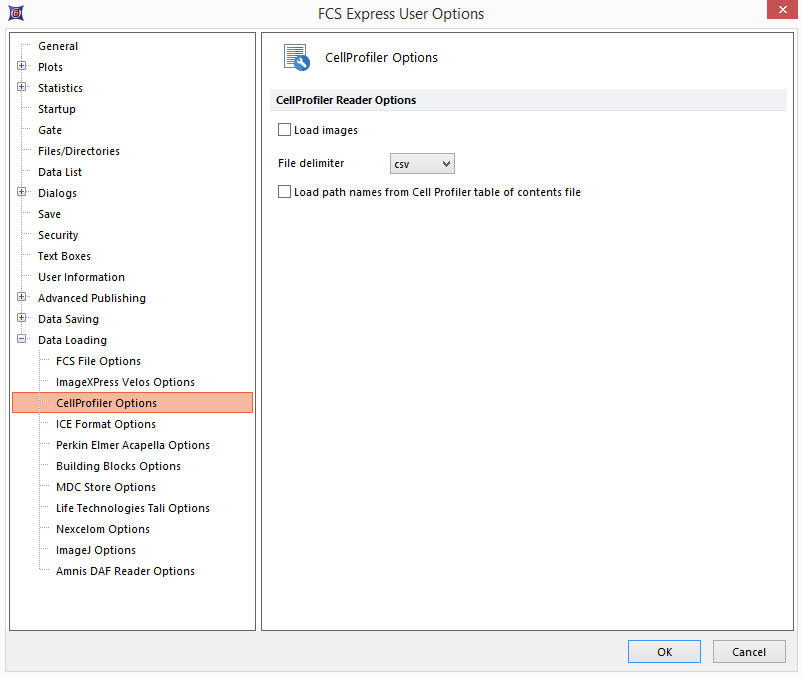This screenshot has width=802, height=677.
Task: Open FCS File Options page
Action: point(98,361)
